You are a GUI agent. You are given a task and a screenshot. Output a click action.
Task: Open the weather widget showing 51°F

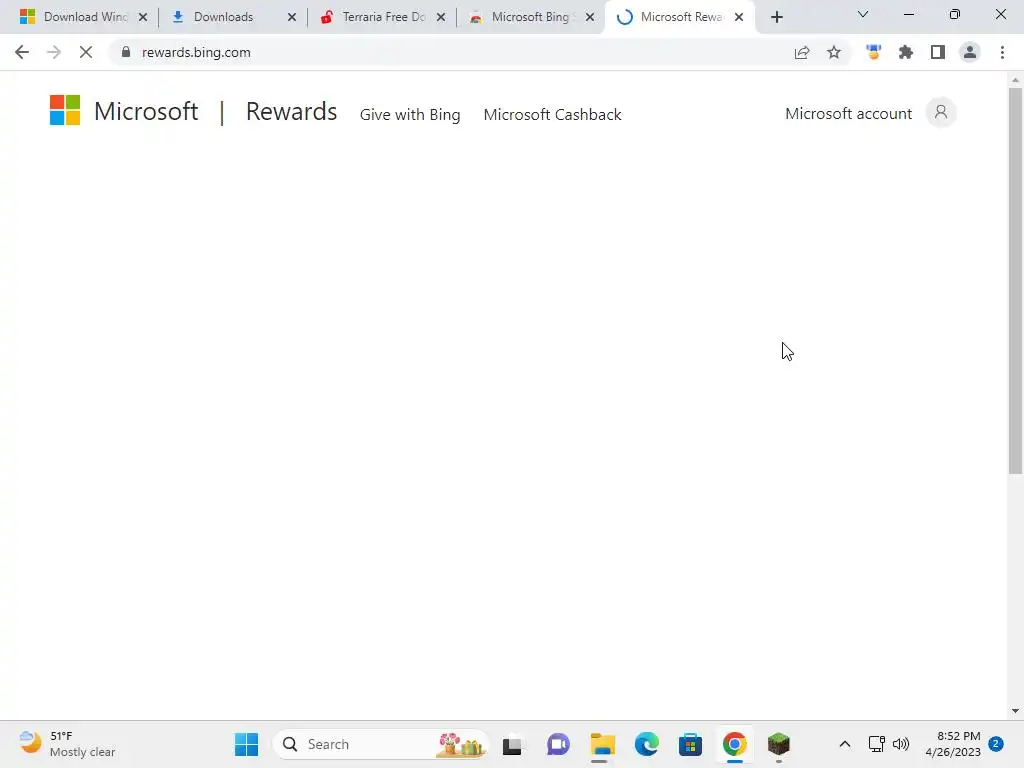[x=67, y=744]
